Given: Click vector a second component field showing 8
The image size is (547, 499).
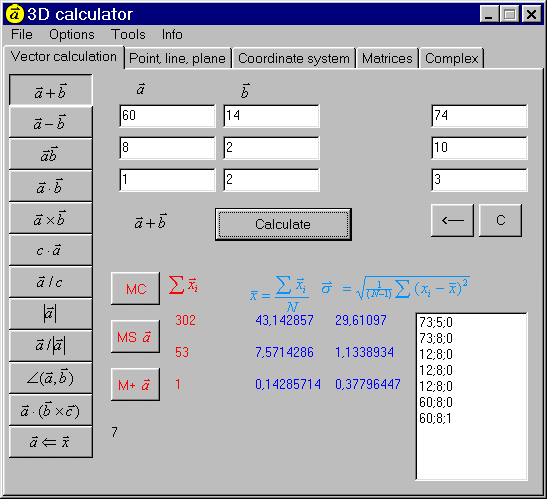Looking at the screenshot, I should 167,148.
